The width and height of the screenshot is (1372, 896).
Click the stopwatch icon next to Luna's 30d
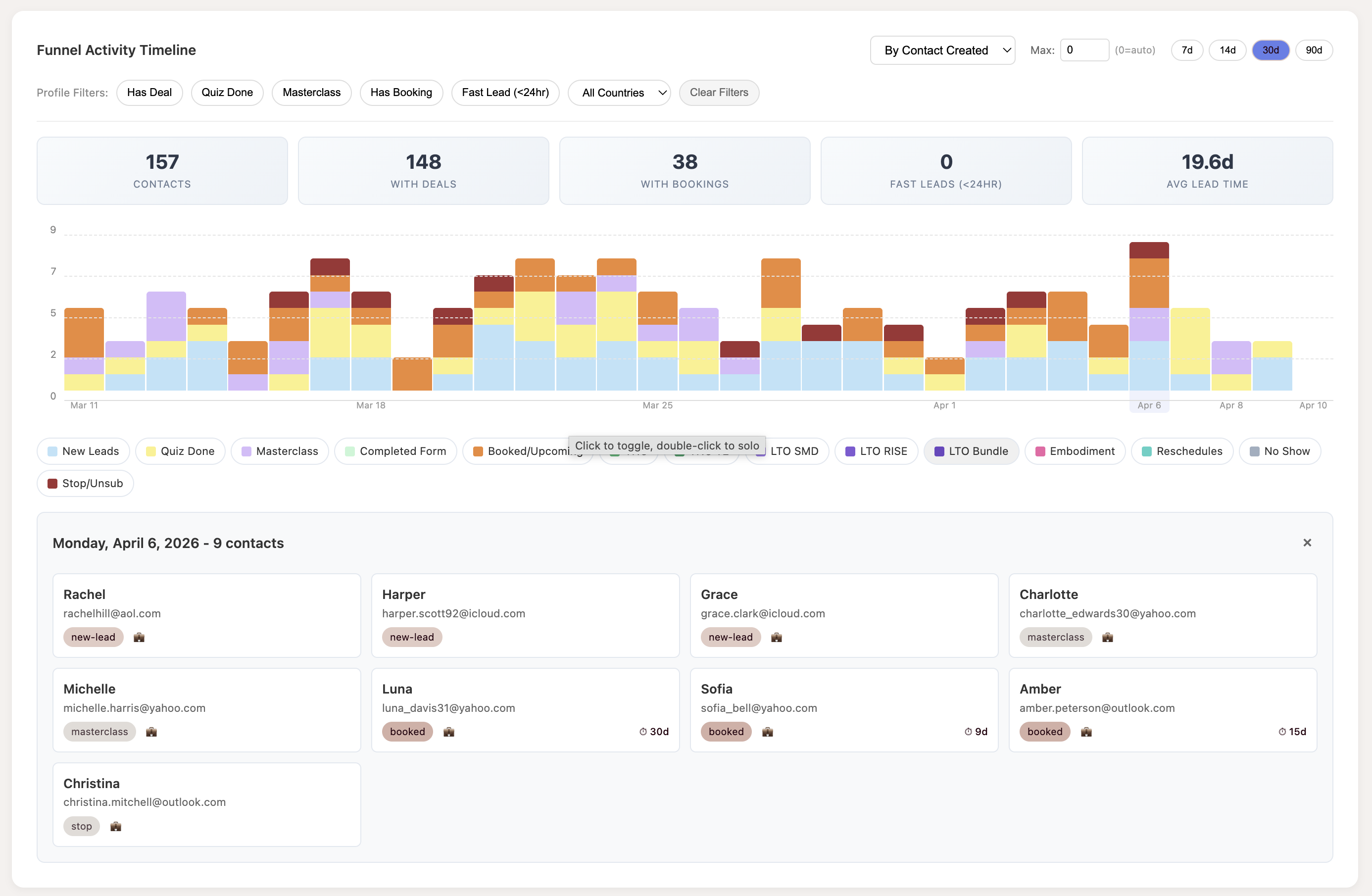(x=643, y=731)
